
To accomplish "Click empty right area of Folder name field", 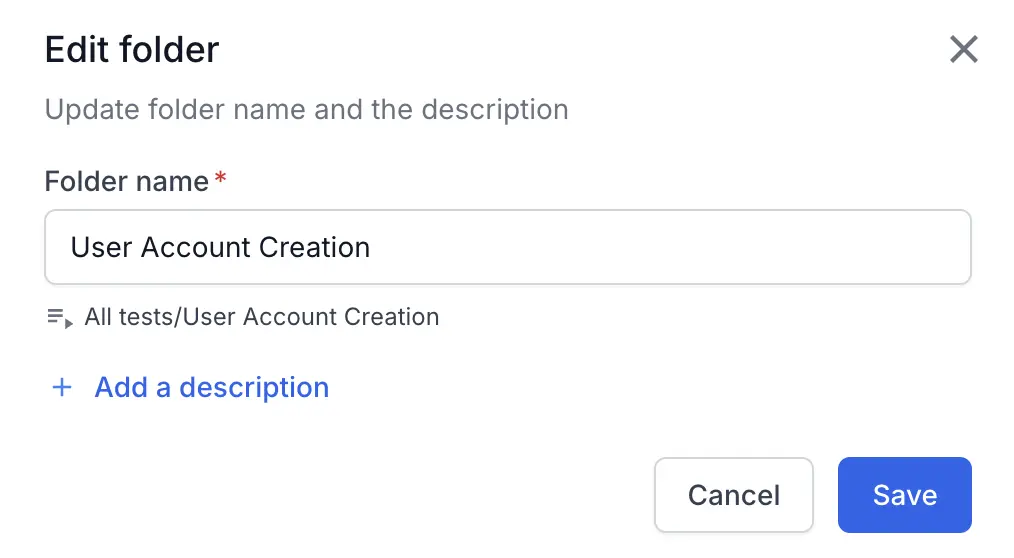I will (750, 247).
